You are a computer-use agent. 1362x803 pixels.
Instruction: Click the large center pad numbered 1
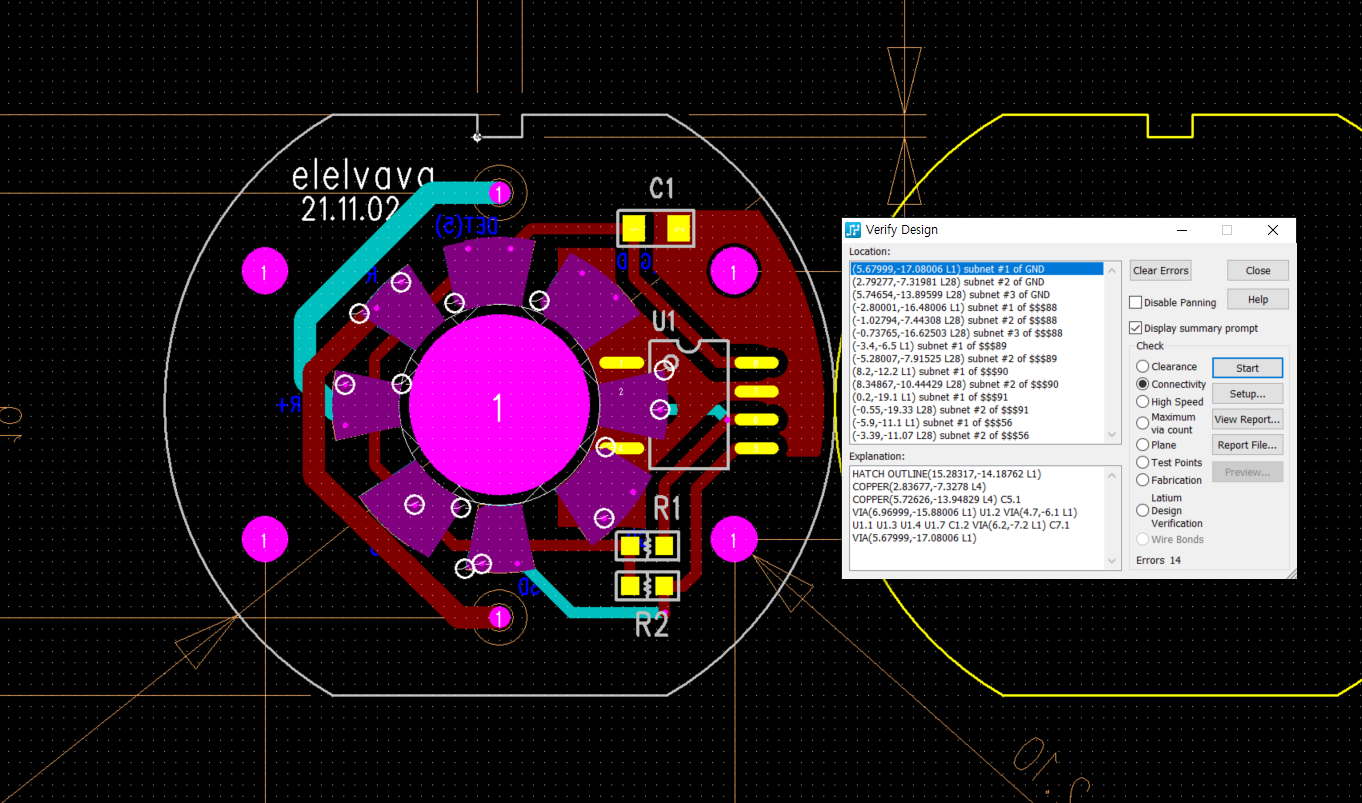(498, 407)
